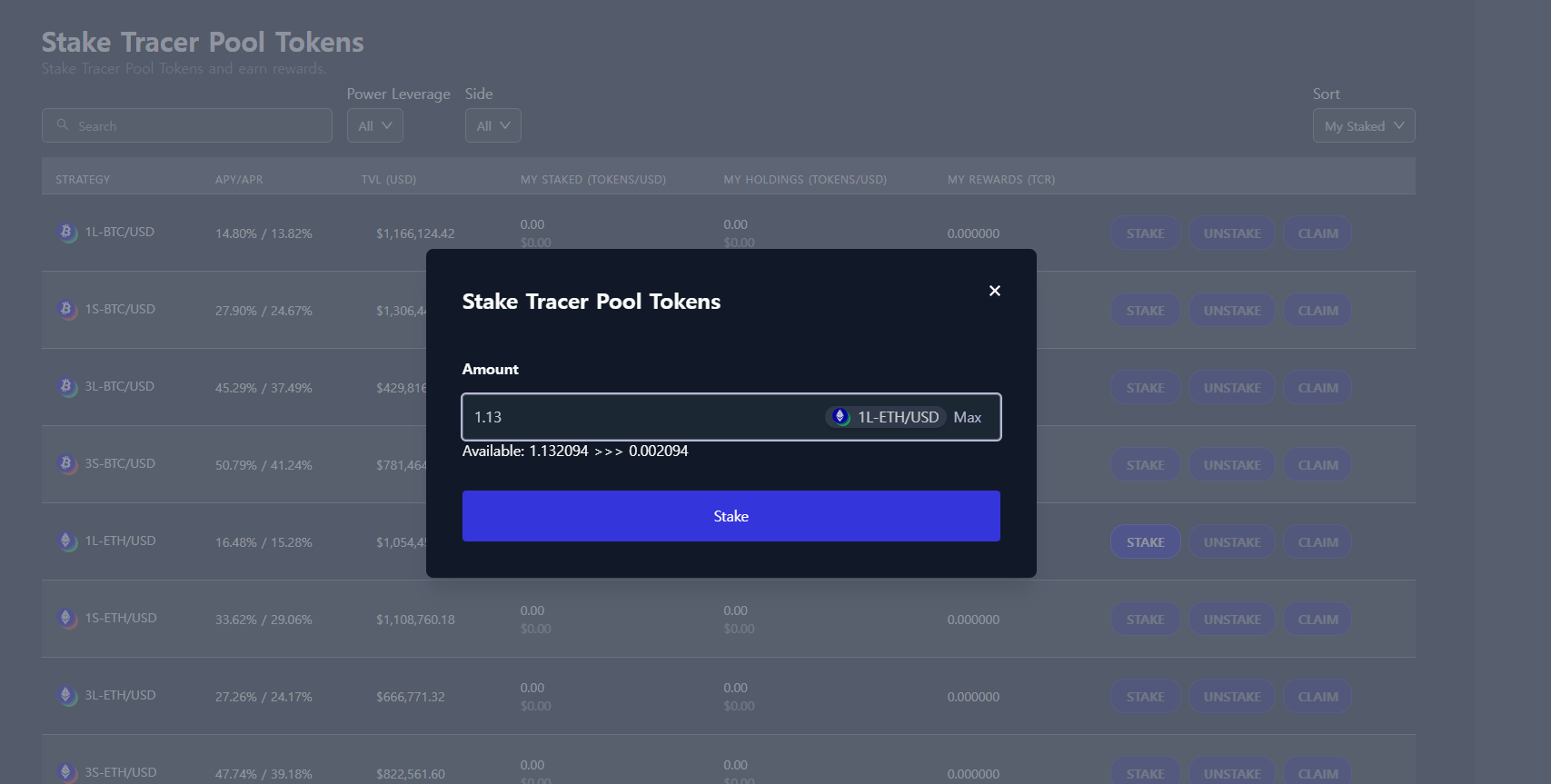Click TVL value $1,166,124.42
The image size is (1551, 784).
[x=415, y=233]
